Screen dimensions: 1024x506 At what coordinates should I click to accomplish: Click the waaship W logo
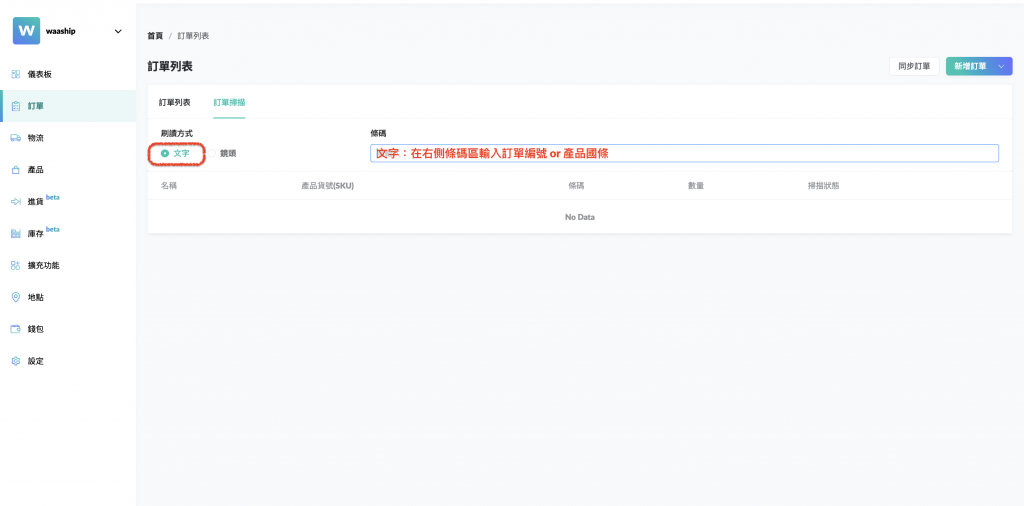(26, 31)
